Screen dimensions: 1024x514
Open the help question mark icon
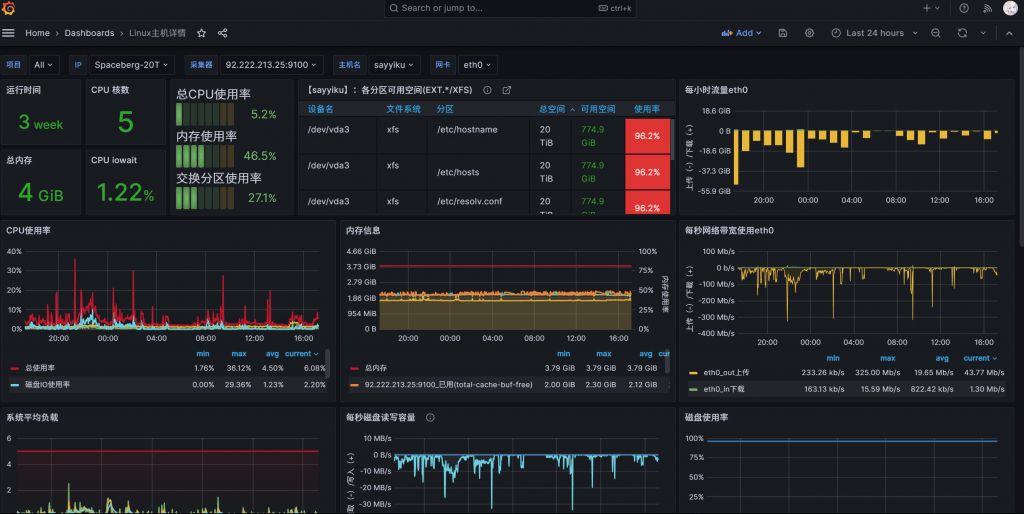click(x=964, y=8)
